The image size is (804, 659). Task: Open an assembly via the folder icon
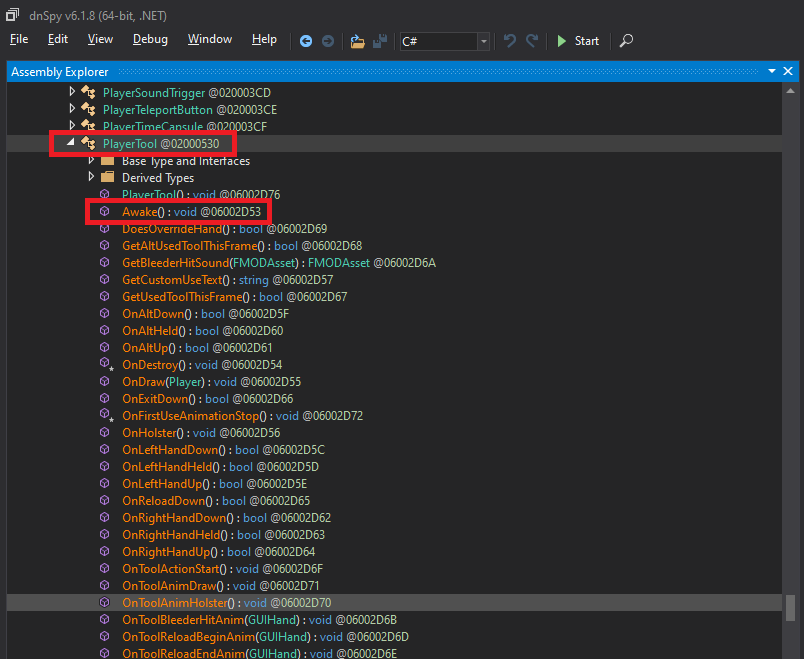pyautogui.click(x=357, y=41)
